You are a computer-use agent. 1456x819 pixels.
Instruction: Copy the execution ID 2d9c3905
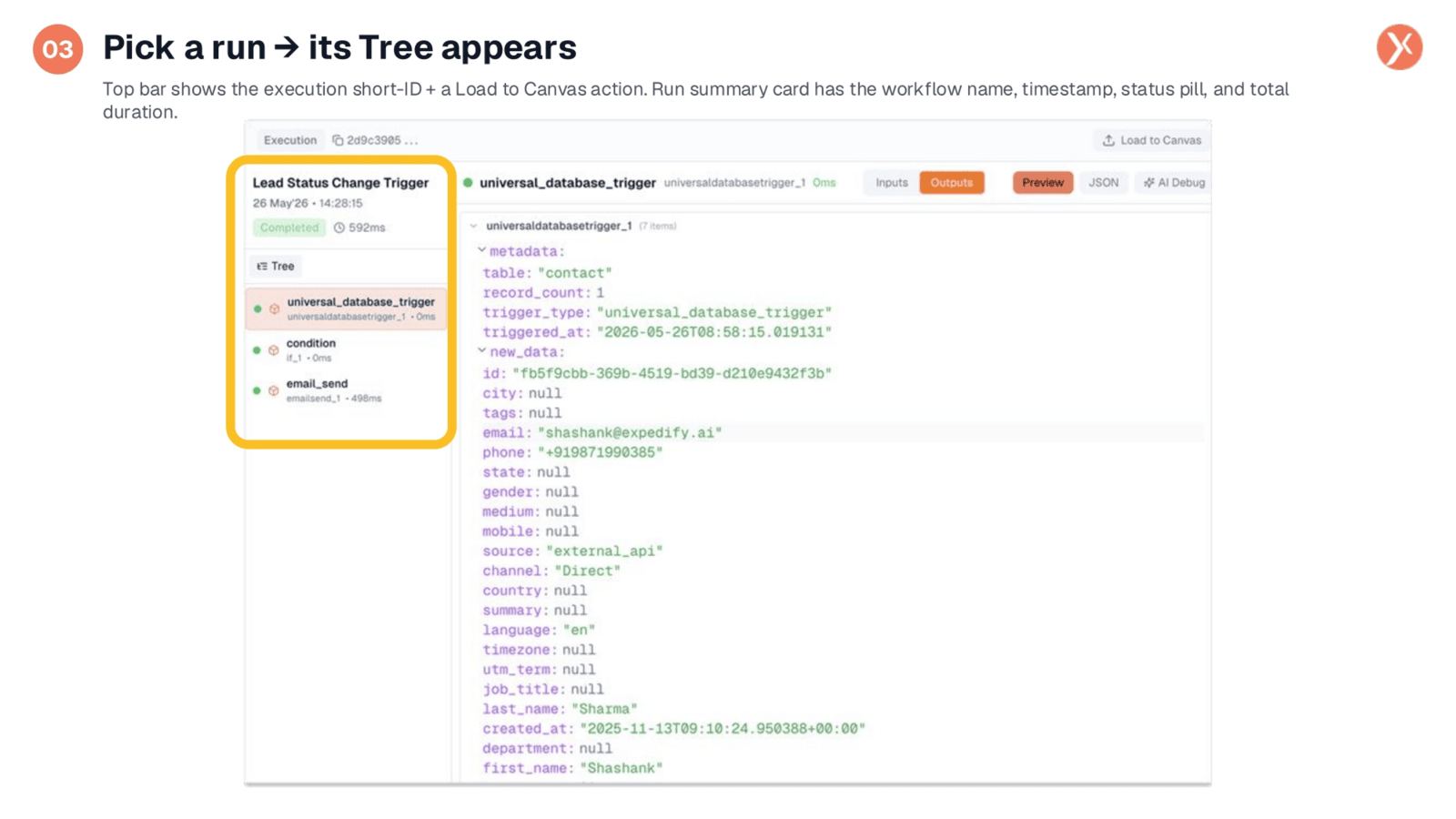[338, 140]
